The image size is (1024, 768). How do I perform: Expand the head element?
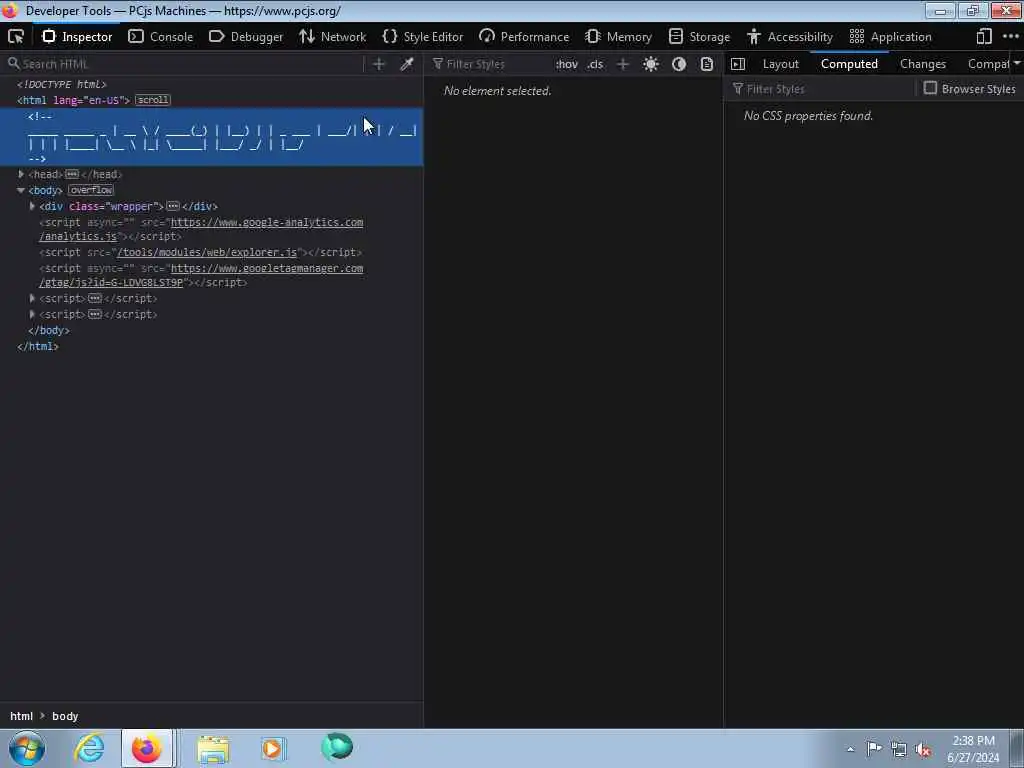(x=21, y=174)
